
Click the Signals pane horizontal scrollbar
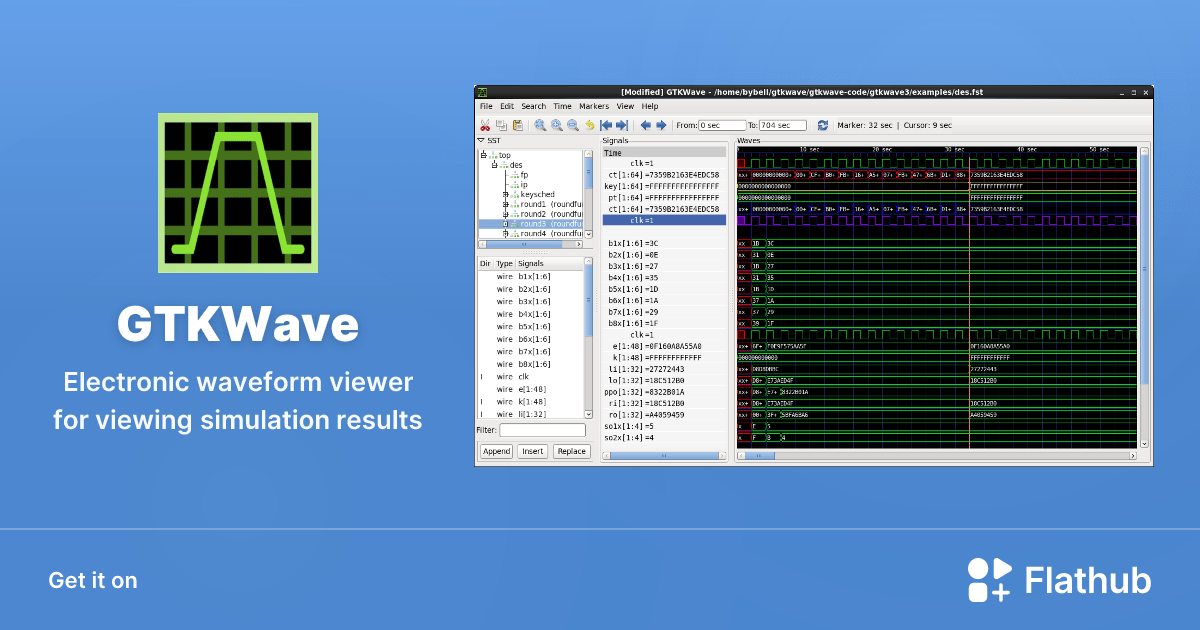pyautogui.click(x=664, y=456)
